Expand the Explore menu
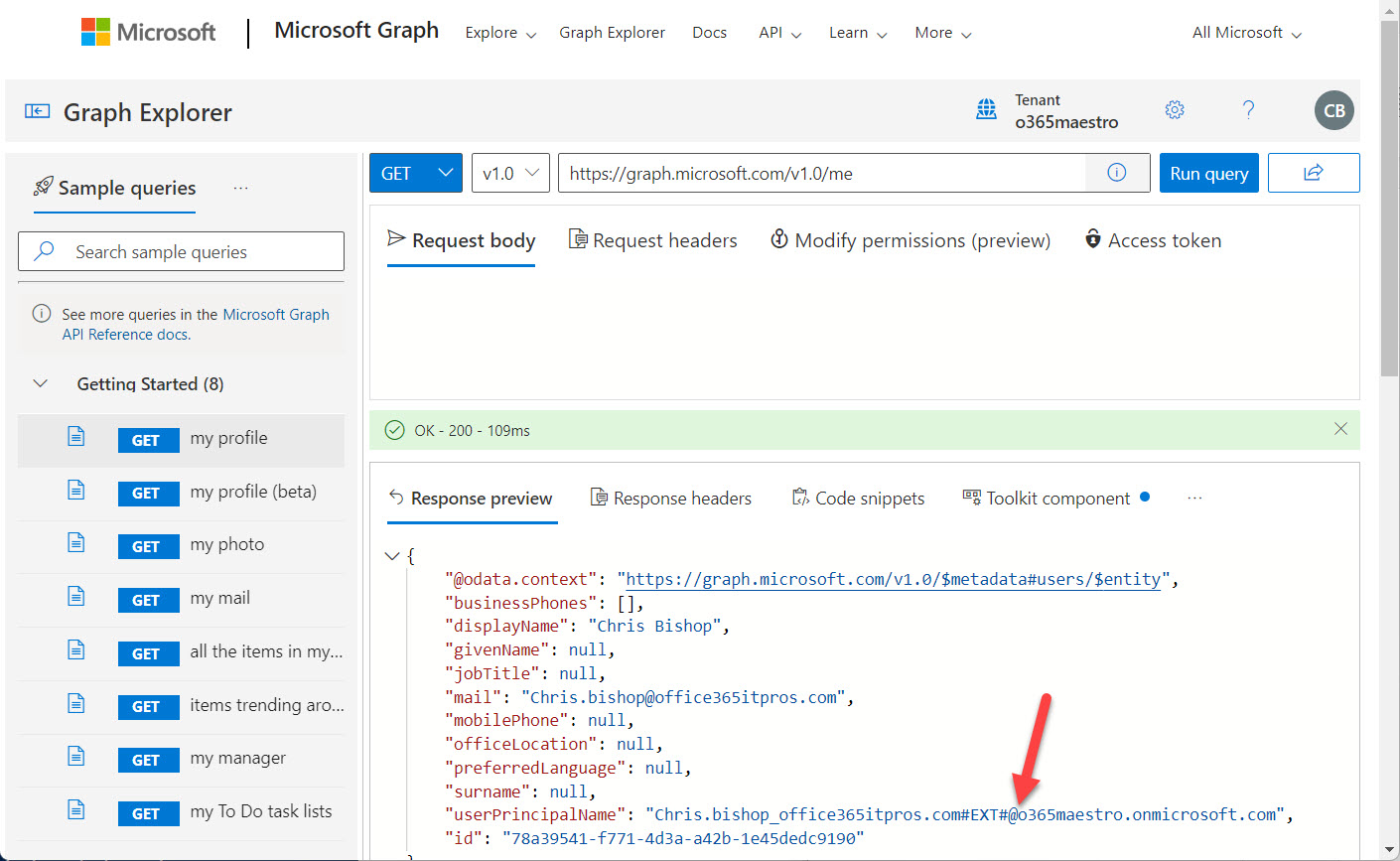Screen dimensions: 1400x861 (500, 33)
